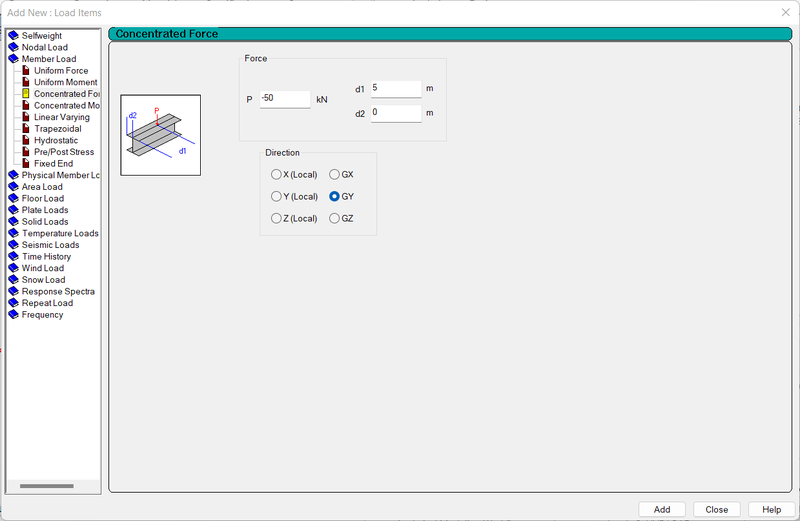Click the Concentrated Moment page icon
800x521 pixels.
coord(26,106)
